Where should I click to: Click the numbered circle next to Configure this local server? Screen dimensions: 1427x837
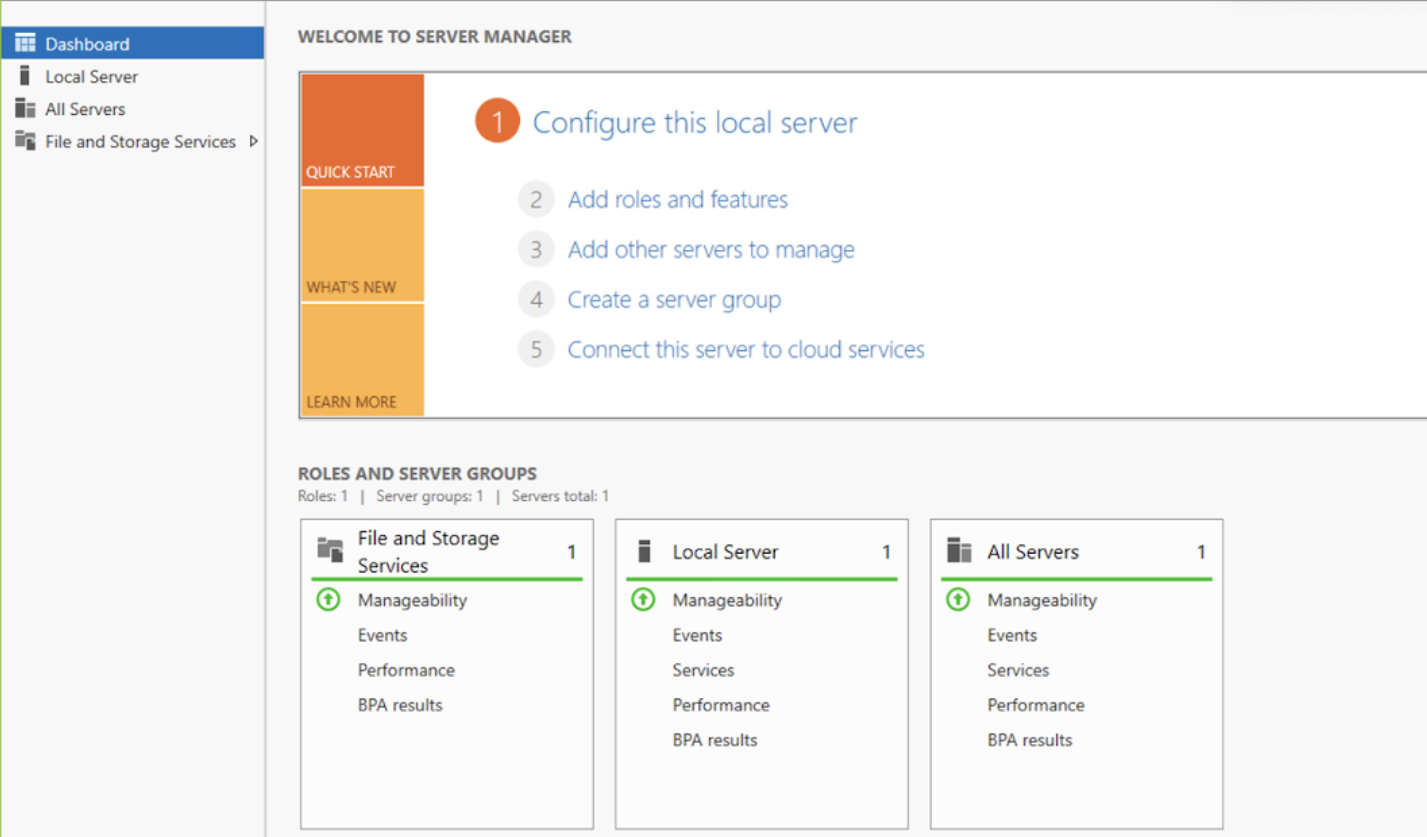(x=497, y=121)
